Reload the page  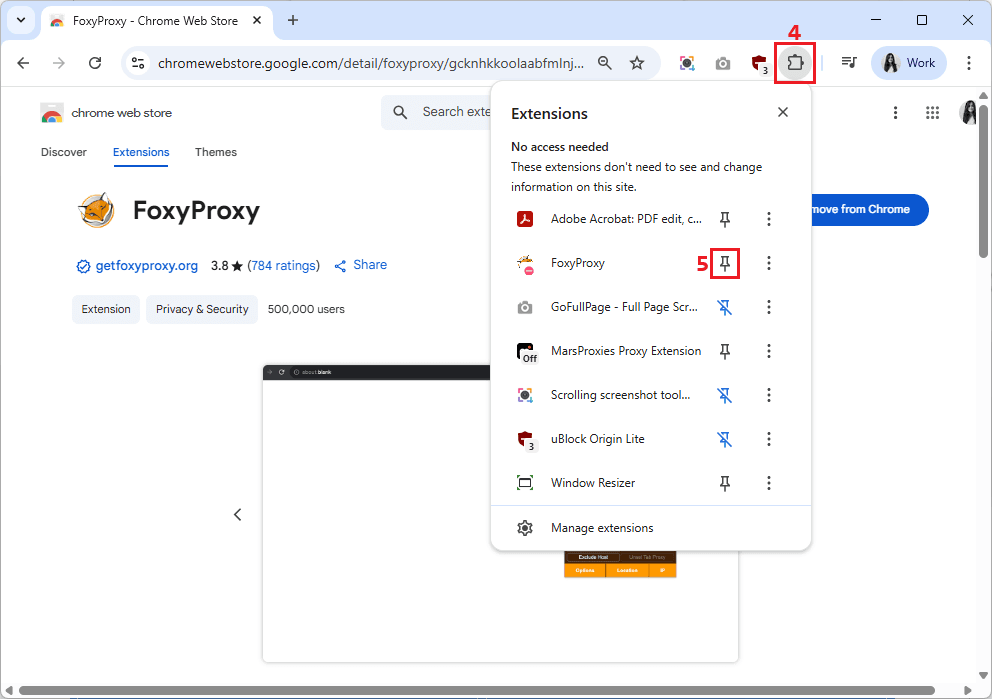pyautogui.click(x=95, y=63)
